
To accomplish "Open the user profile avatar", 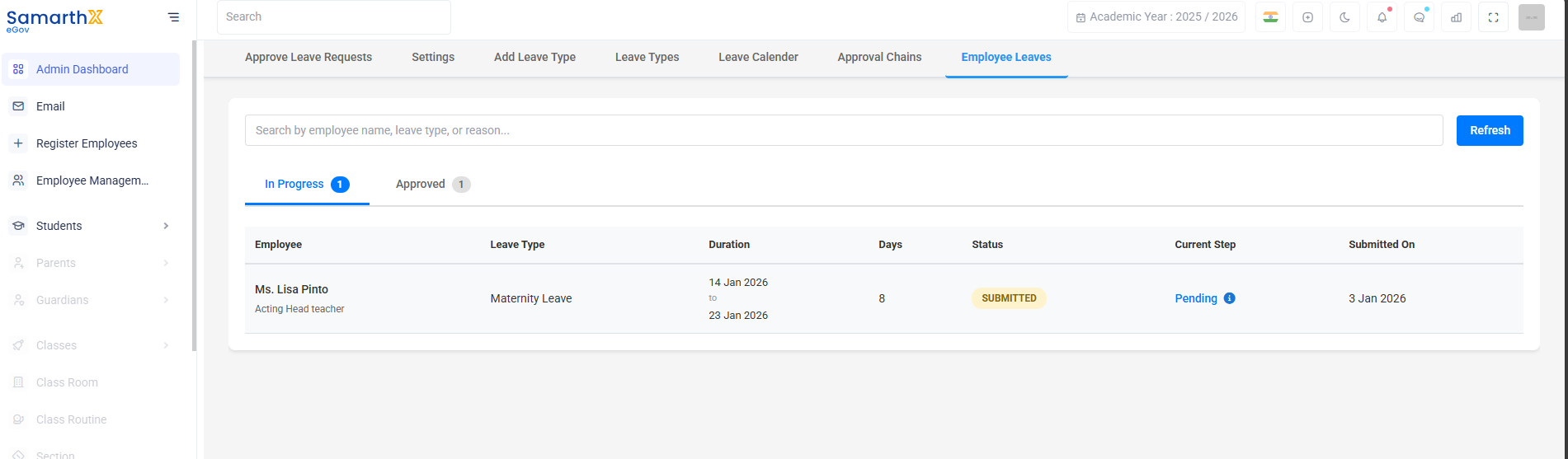I will 1531,16.
